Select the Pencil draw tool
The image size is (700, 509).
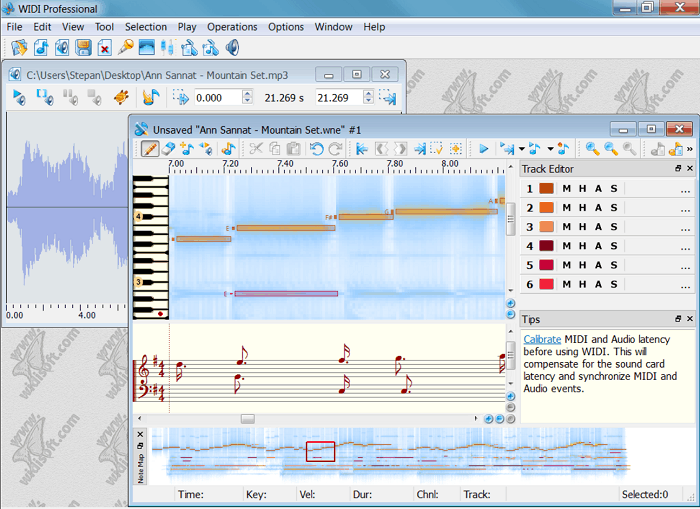coord(150,149)
